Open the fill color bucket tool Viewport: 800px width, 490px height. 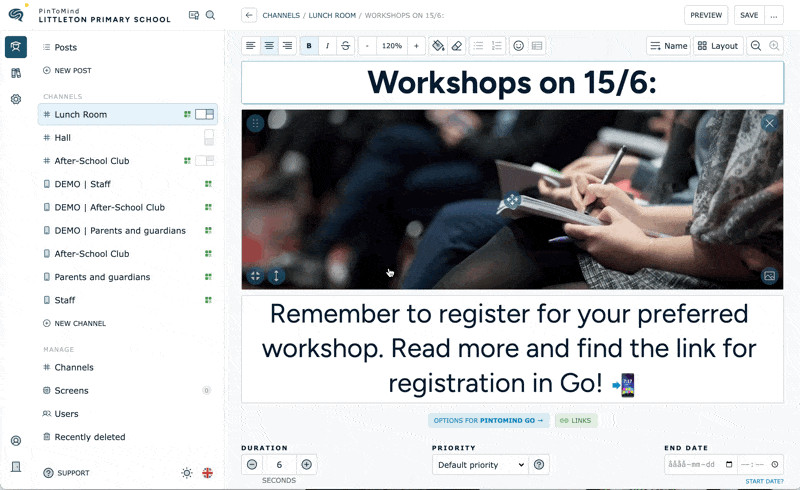[x=438, y=46]
